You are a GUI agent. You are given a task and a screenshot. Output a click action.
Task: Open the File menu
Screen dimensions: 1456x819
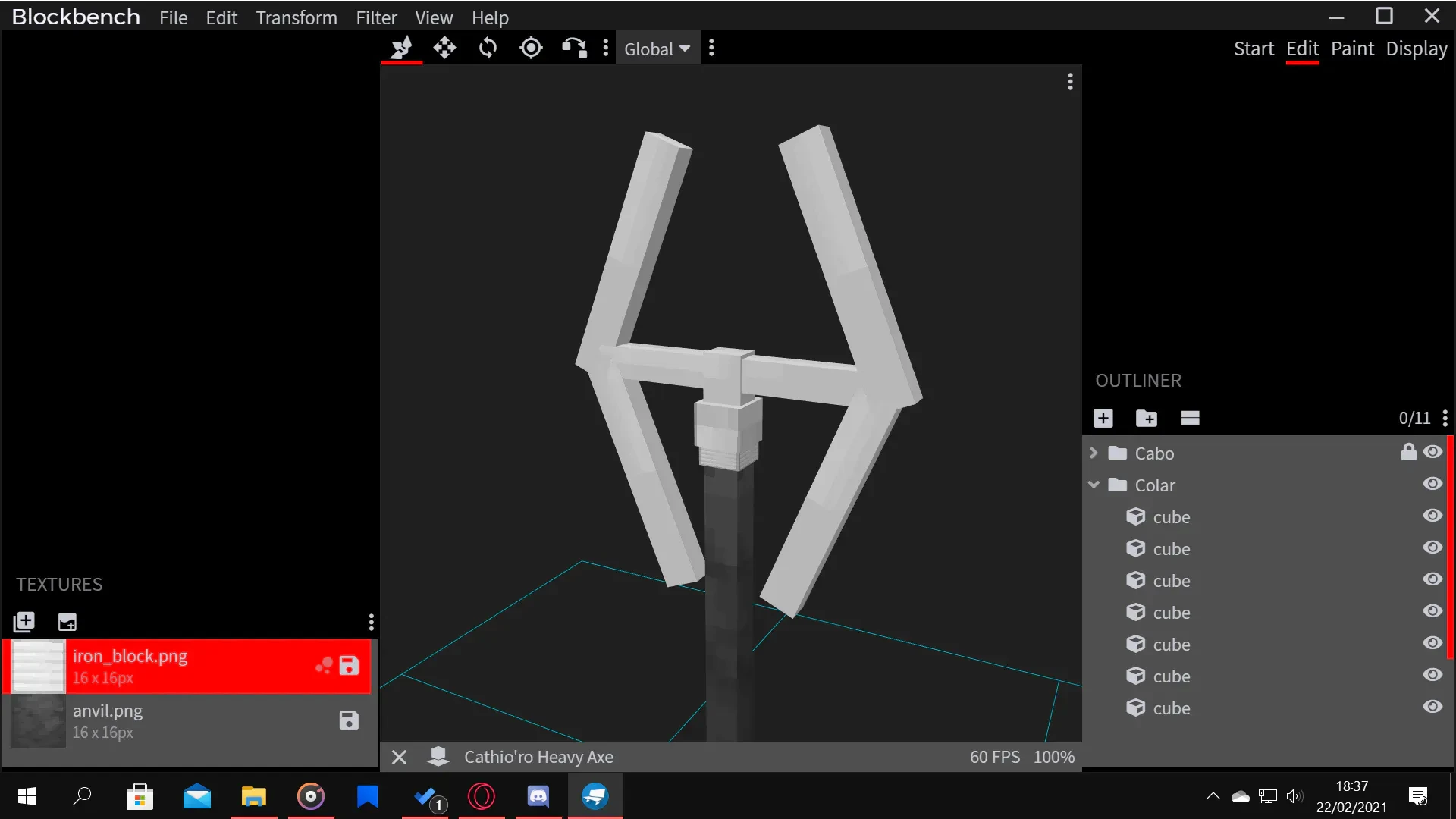point(173,17)
